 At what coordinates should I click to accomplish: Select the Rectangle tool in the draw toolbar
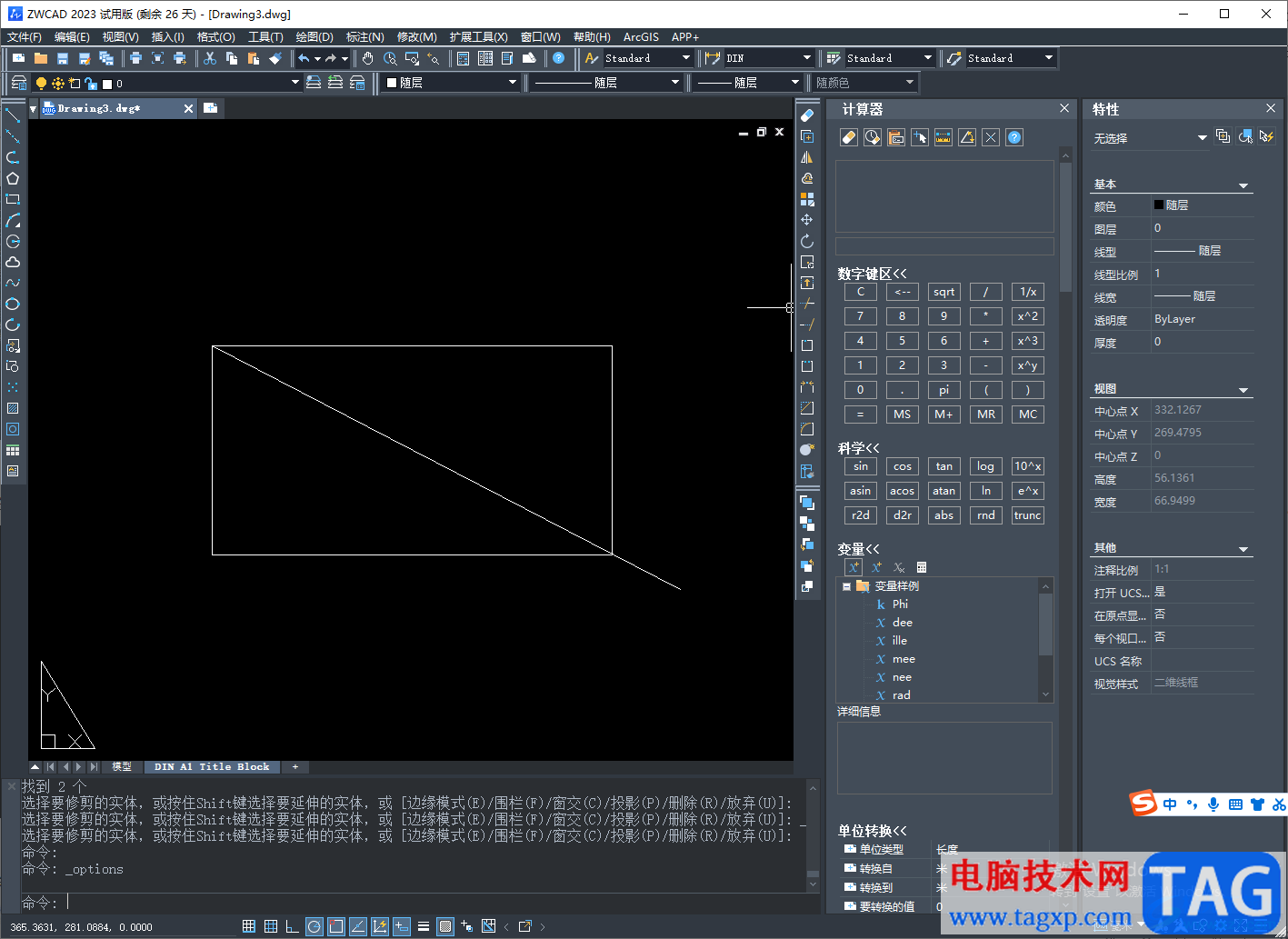click(13, 199)
